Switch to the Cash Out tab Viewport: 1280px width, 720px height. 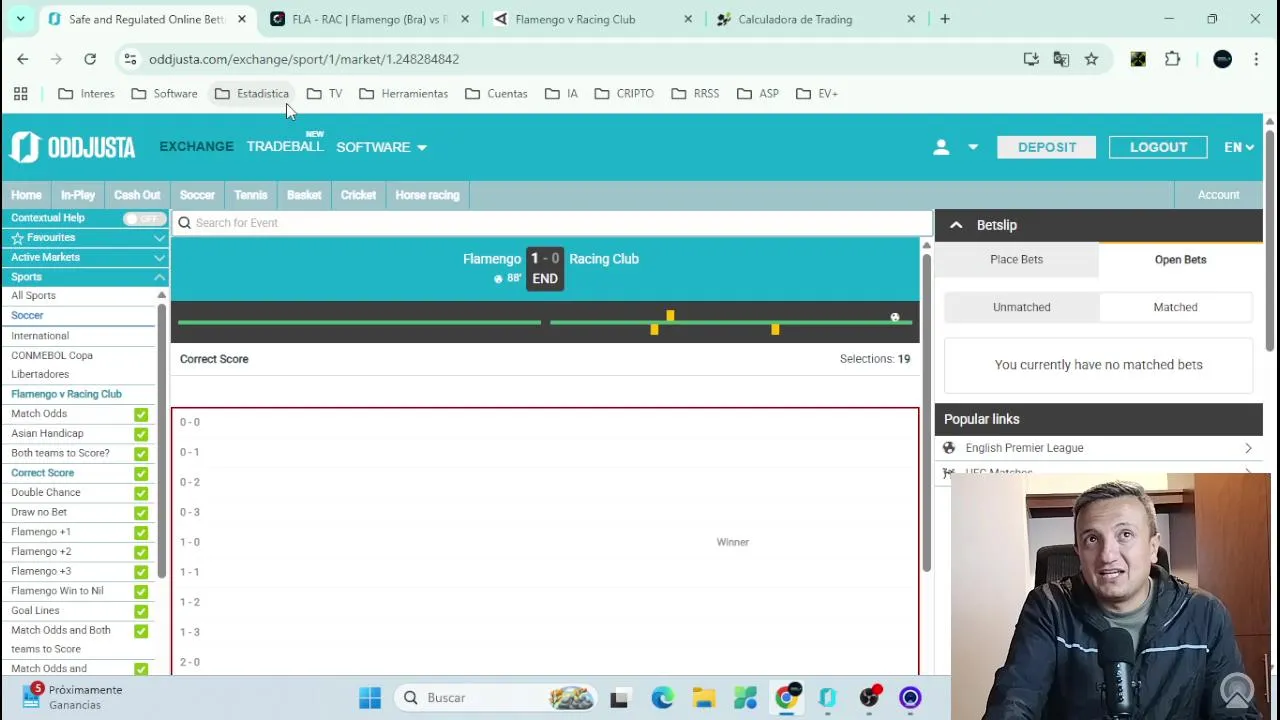pos(137,195)
